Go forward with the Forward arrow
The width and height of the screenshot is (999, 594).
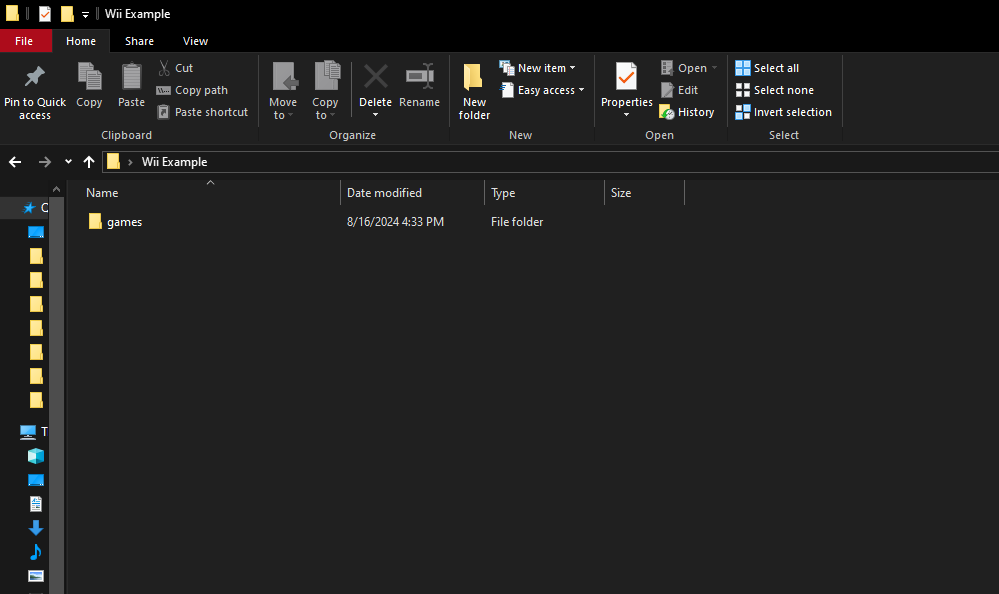pyautogui.click(x=45, y=162)
